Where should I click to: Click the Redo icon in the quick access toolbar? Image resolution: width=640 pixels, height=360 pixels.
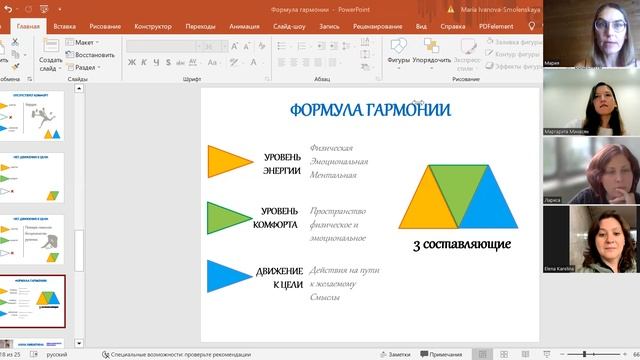tap(28, 9)
